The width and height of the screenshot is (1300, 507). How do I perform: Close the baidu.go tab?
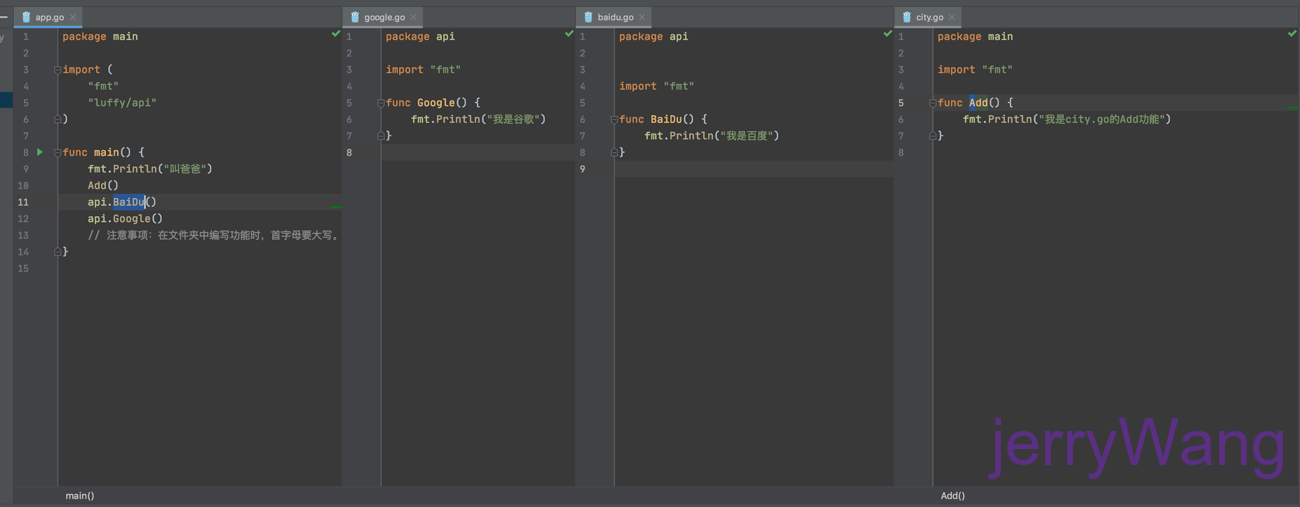click(x=642, y=17)
